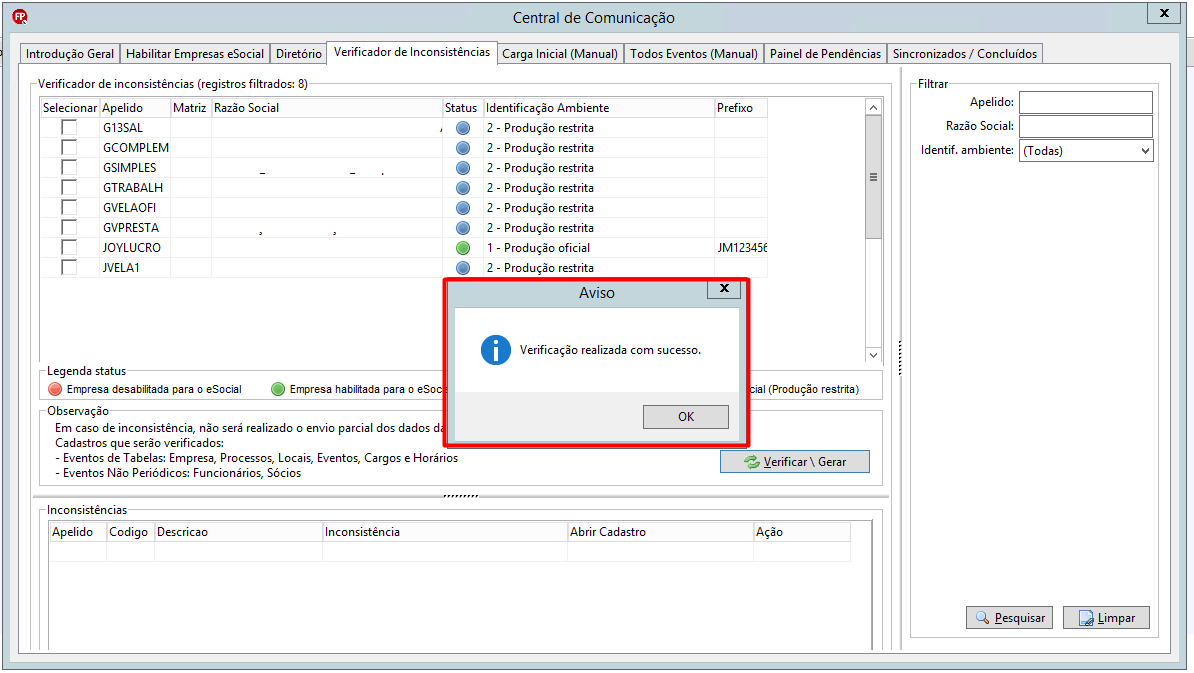1194x673 pixels.
Task: Click the Inconsistência column header in lower grid
Action: pos(445,531)
